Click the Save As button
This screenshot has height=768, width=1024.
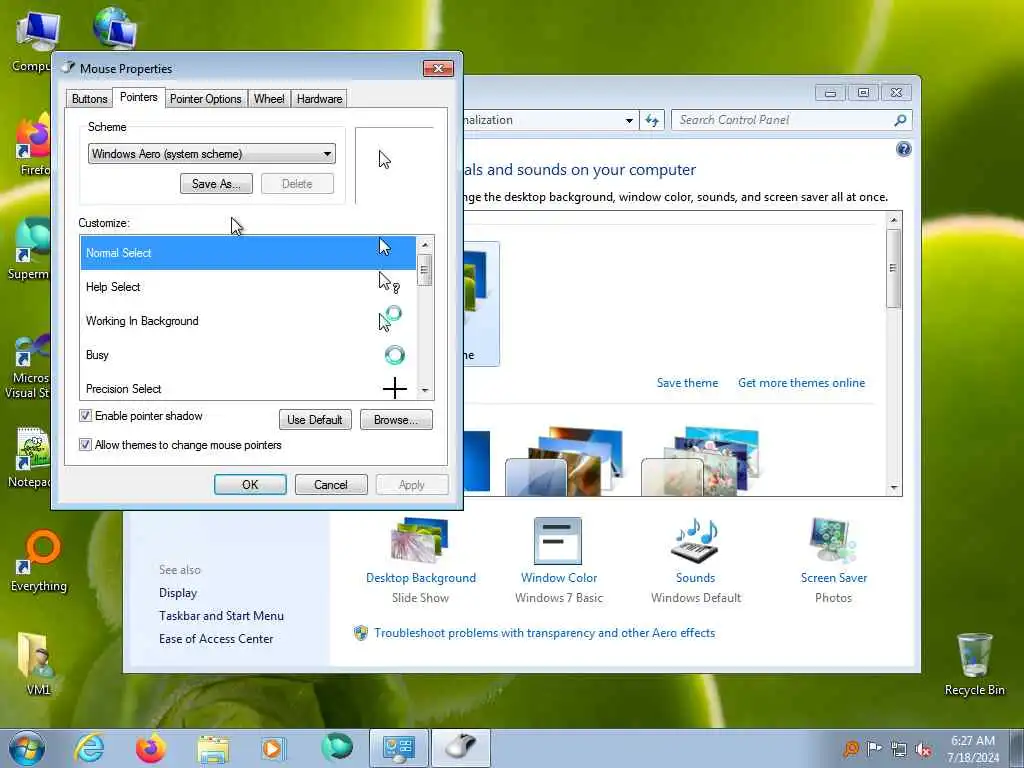click(x=216, y=184)
